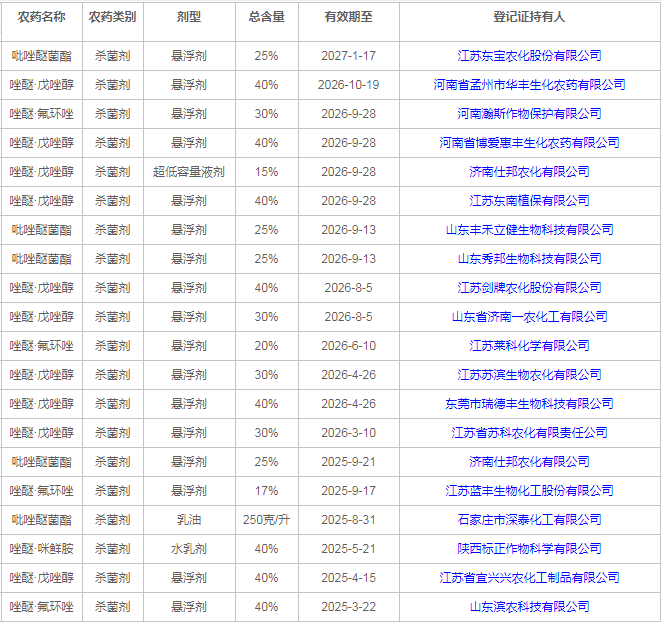Image resolution: width=663 pixels, height=624 pixels.
Task: Click 唑醚·氟环唑 in the 2026-6-10 row
Action: (41, 346)
